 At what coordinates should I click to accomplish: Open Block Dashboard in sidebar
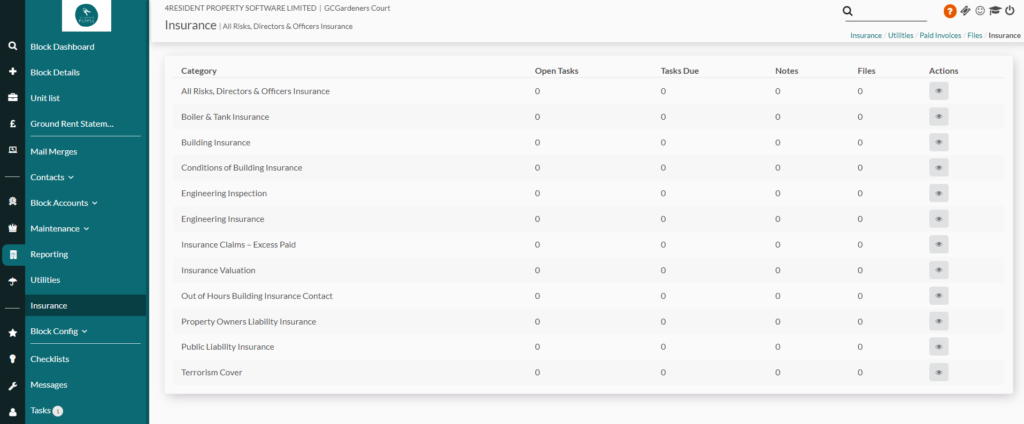pos(62,47)
